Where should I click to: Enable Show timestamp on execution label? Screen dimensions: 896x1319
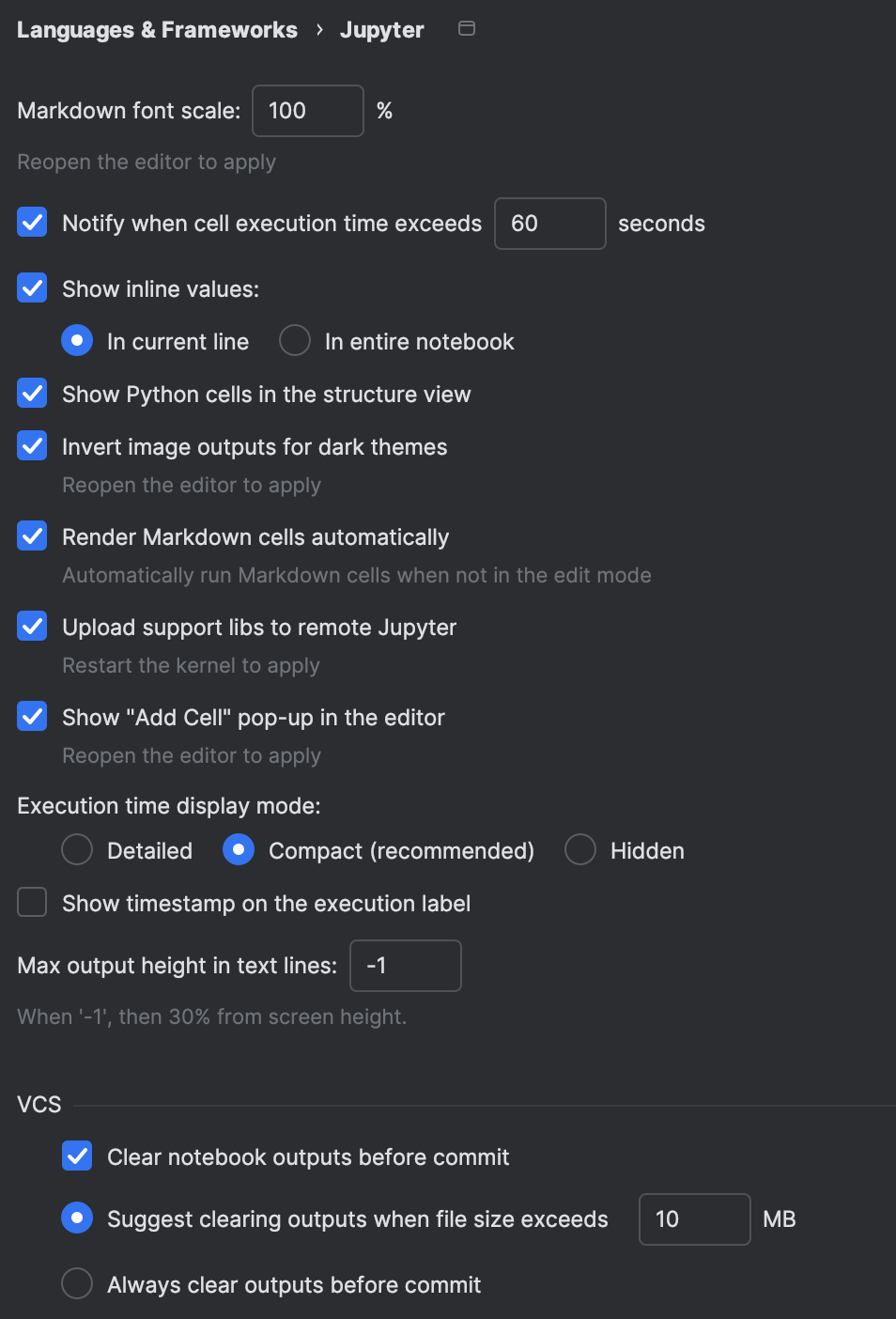click(32, 903)
